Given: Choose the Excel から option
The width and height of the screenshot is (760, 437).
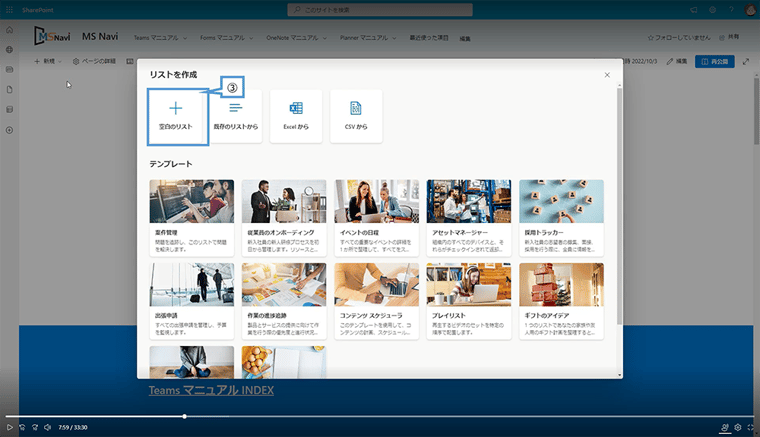Looking at the screenshot, I should pos(296,116).
